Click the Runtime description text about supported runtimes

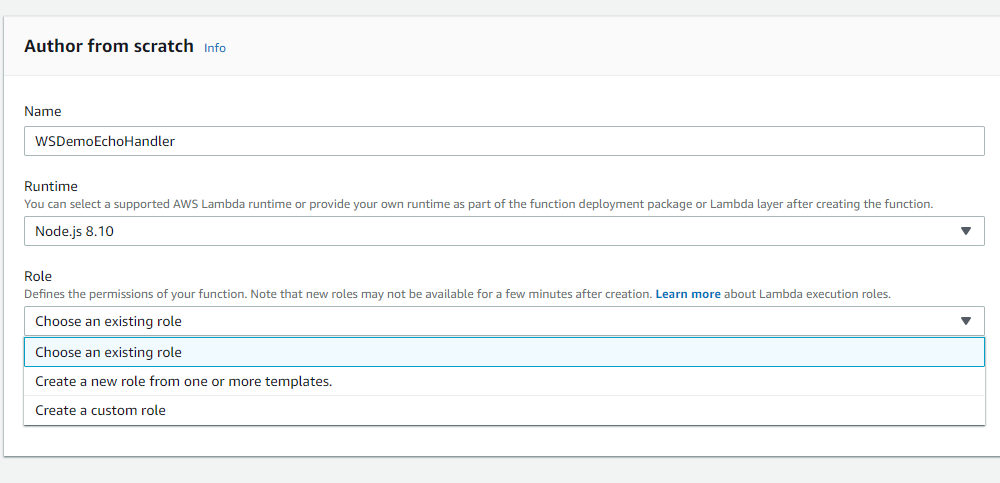(x=478, y=204)
